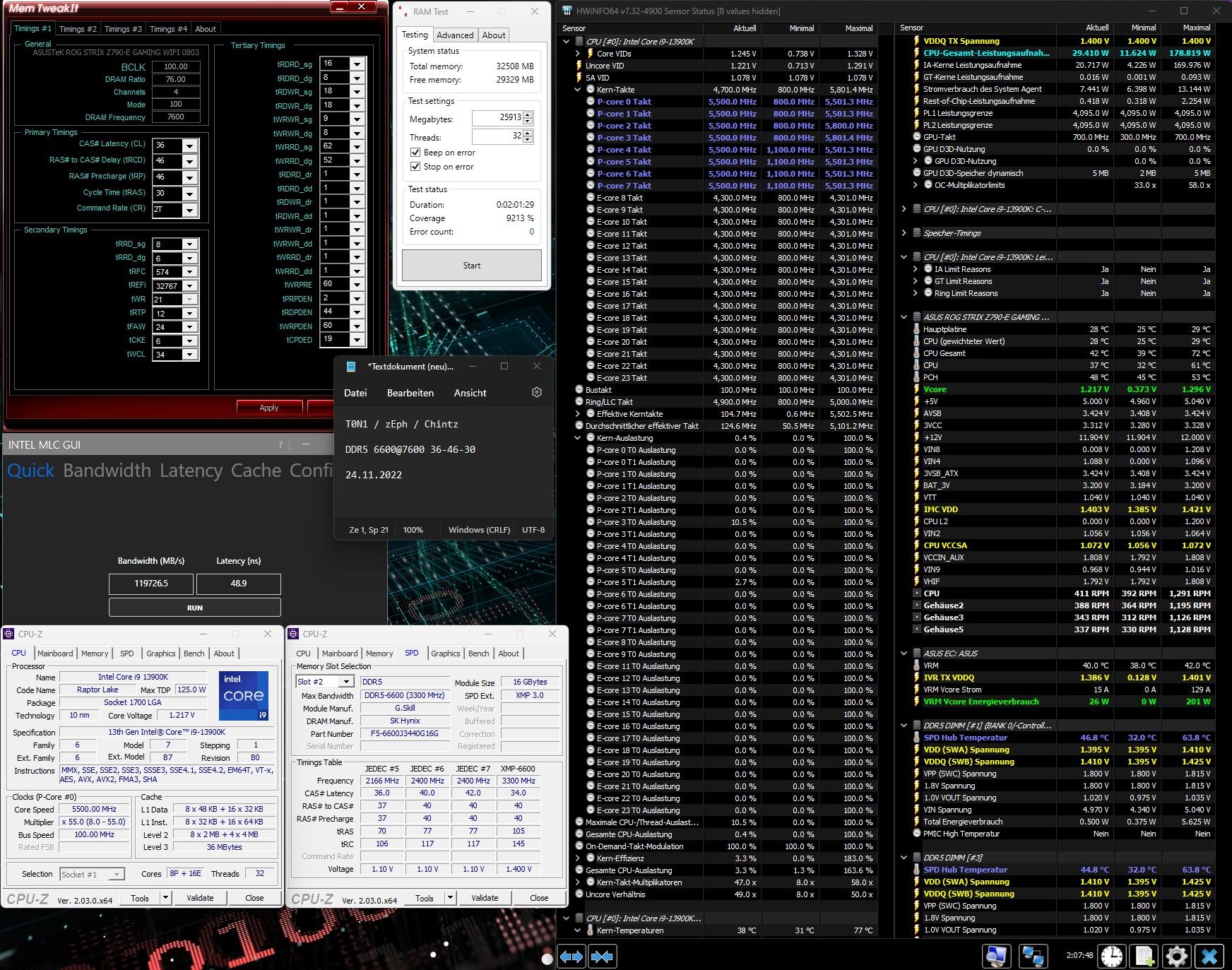This screenshot has width=1232, height=970.
Task: Increase Megabytes with the up stepper arrow
Action: point(528,114)
